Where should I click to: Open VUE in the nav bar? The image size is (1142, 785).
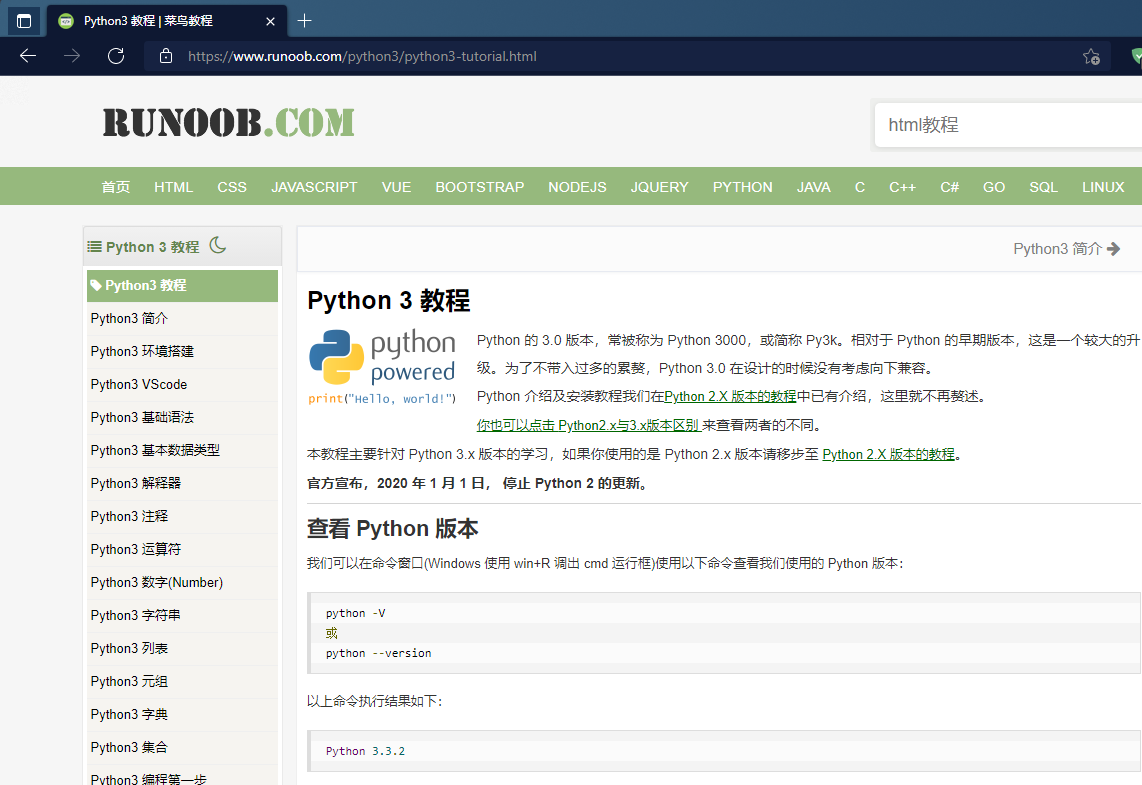click(x=396, y=187)
